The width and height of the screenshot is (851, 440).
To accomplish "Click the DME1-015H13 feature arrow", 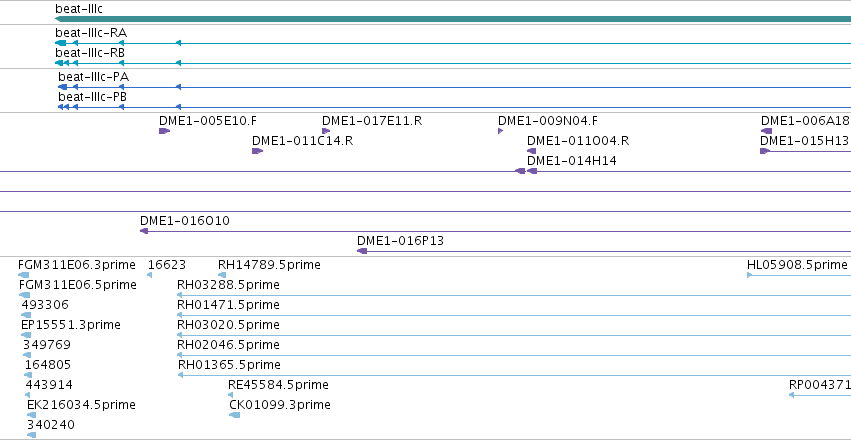I will pos(765,151).
